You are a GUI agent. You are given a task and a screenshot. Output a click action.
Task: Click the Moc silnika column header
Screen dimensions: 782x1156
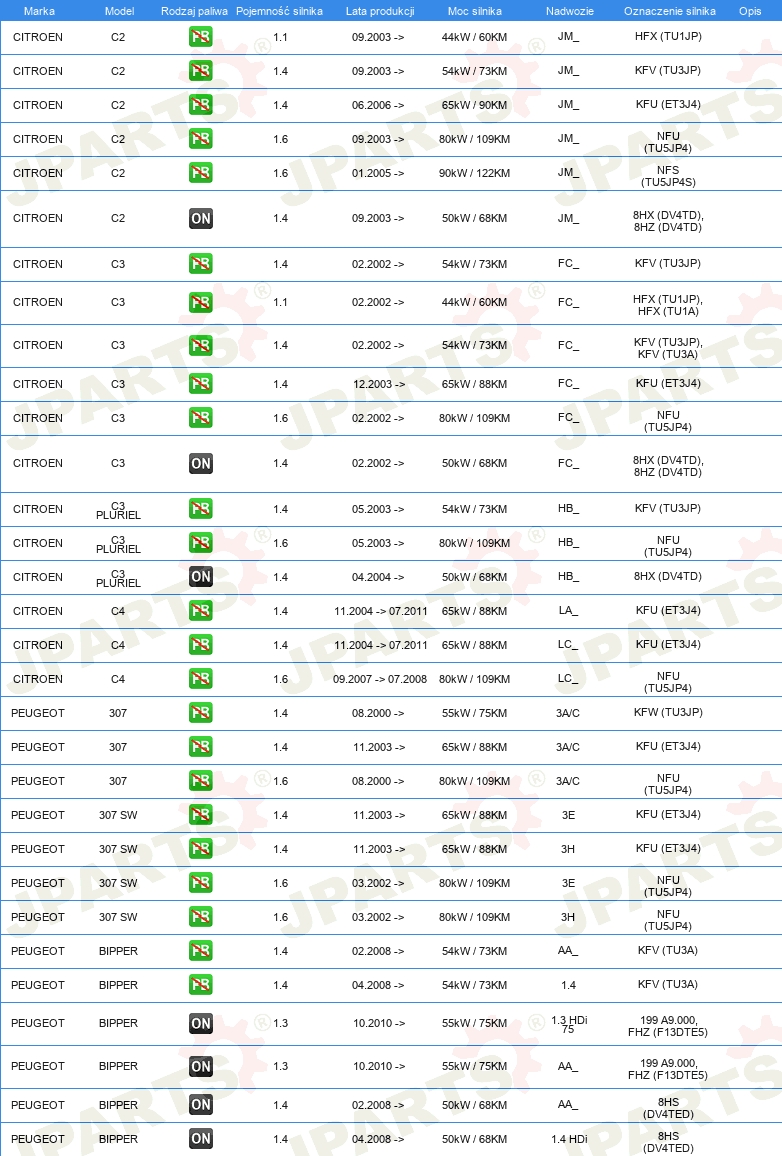475,11
